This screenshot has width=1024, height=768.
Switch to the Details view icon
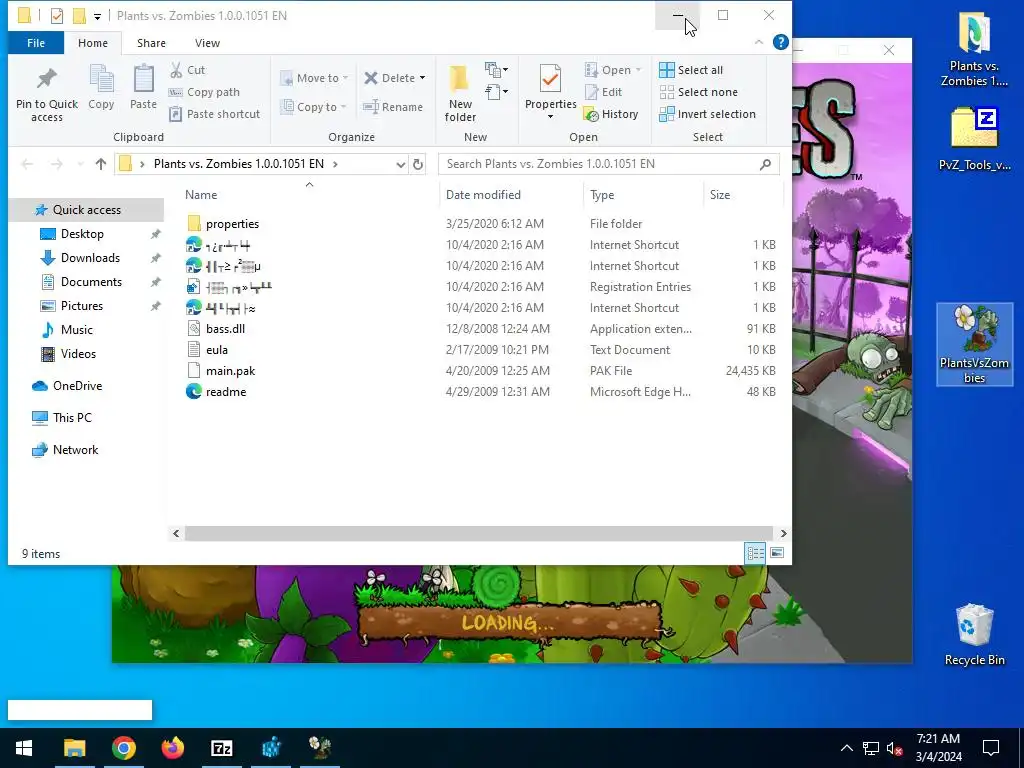point(756,553)
